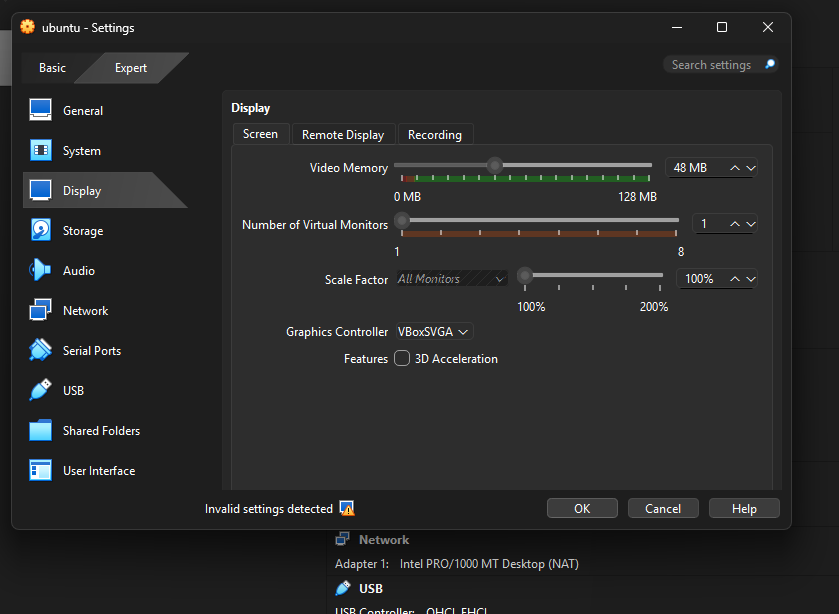Click the "Invalid settings detected" text
This screenshot has height=614, width=839.
(x=269, y=509)
